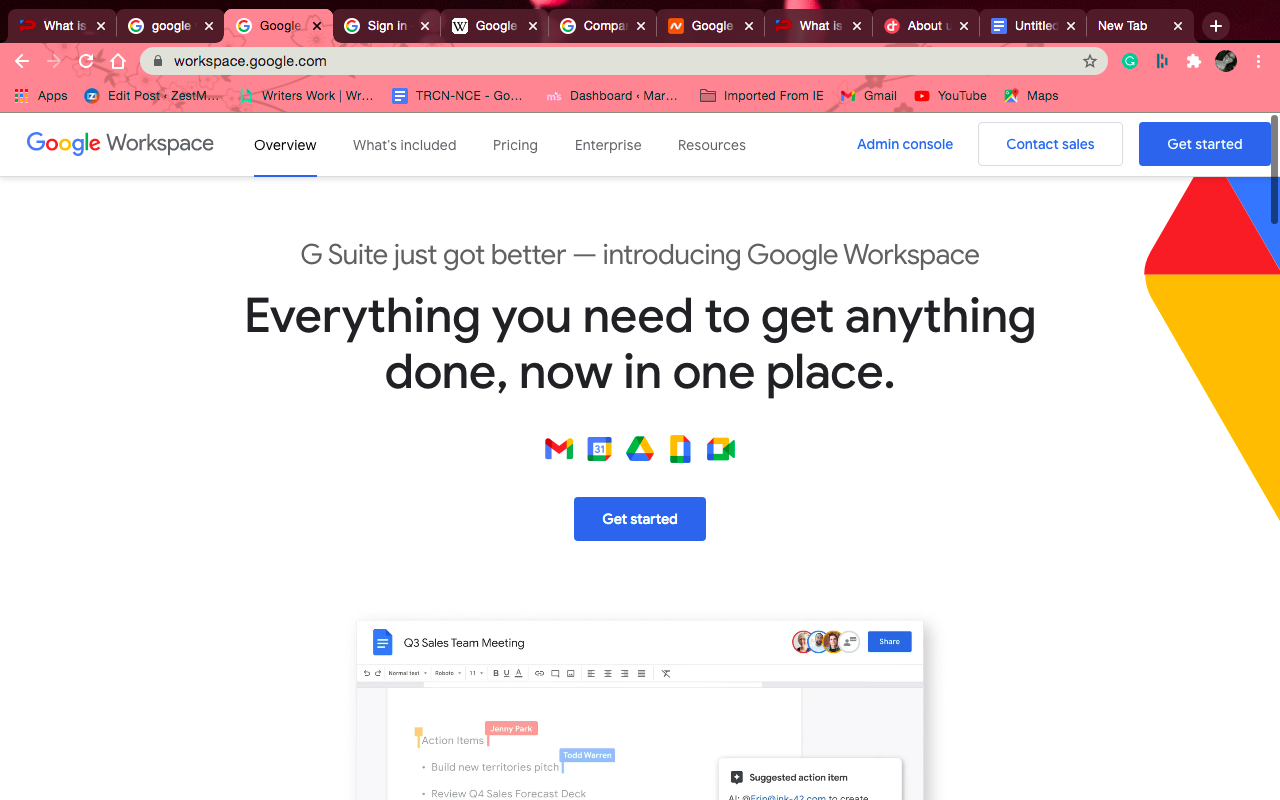Bookmark this page using the star icon
The width and height of the screenshot is (1280, 800).
coord(1090,61)
